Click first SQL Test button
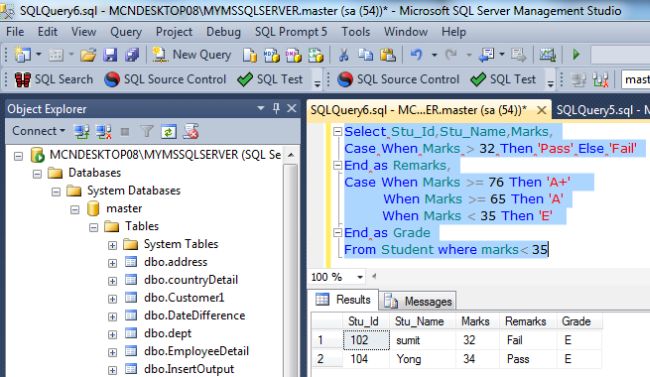The width and height of the screenshot is (650, 377). coord(270,79)
